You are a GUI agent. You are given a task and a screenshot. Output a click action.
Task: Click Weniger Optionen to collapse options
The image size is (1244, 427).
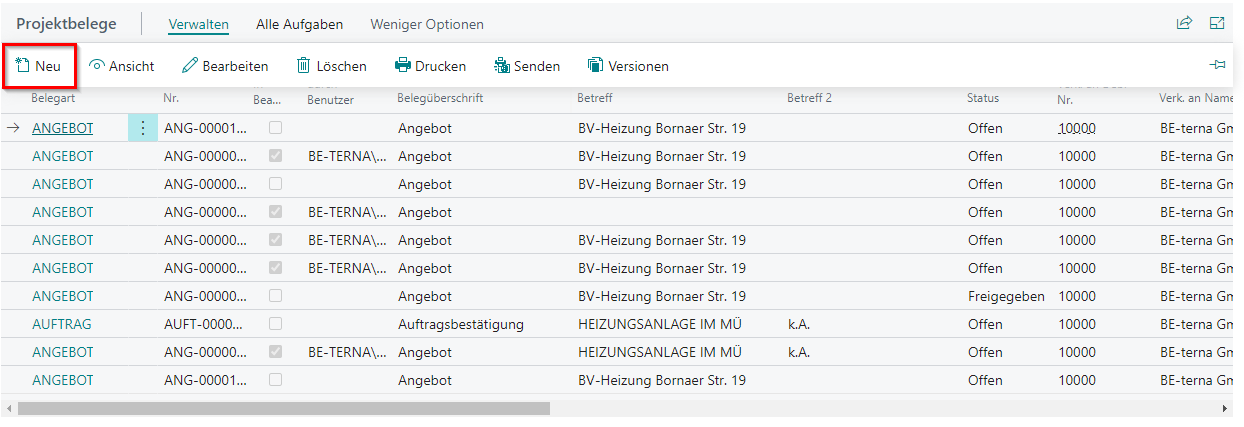point(426,24)
